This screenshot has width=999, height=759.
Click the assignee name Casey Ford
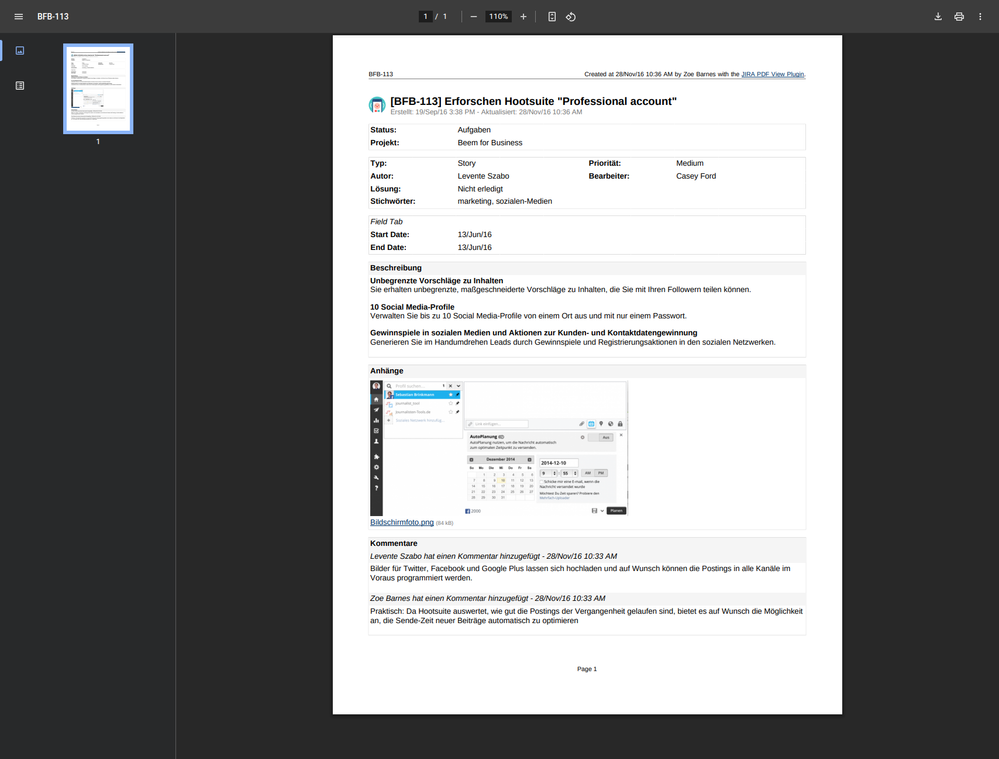(x=696, y=176)
